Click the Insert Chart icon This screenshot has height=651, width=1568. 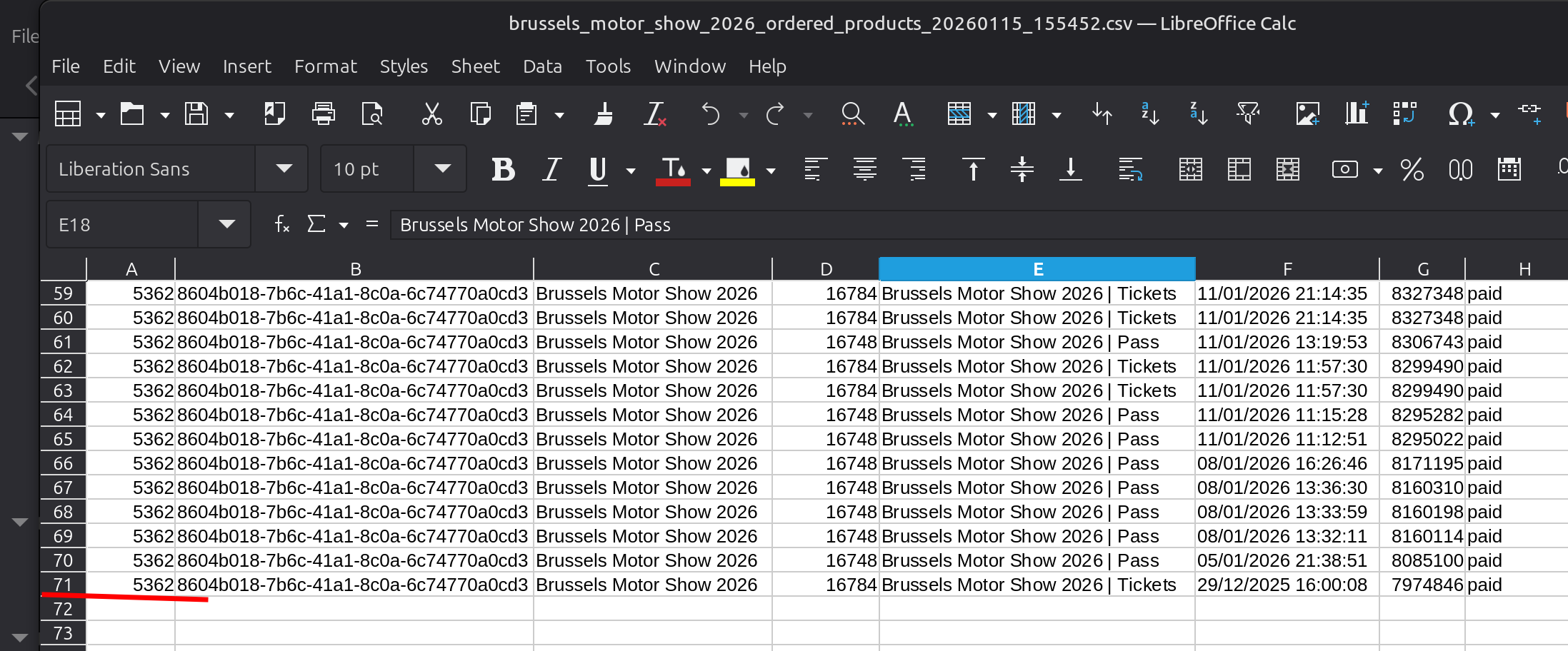click(1356, 114)
